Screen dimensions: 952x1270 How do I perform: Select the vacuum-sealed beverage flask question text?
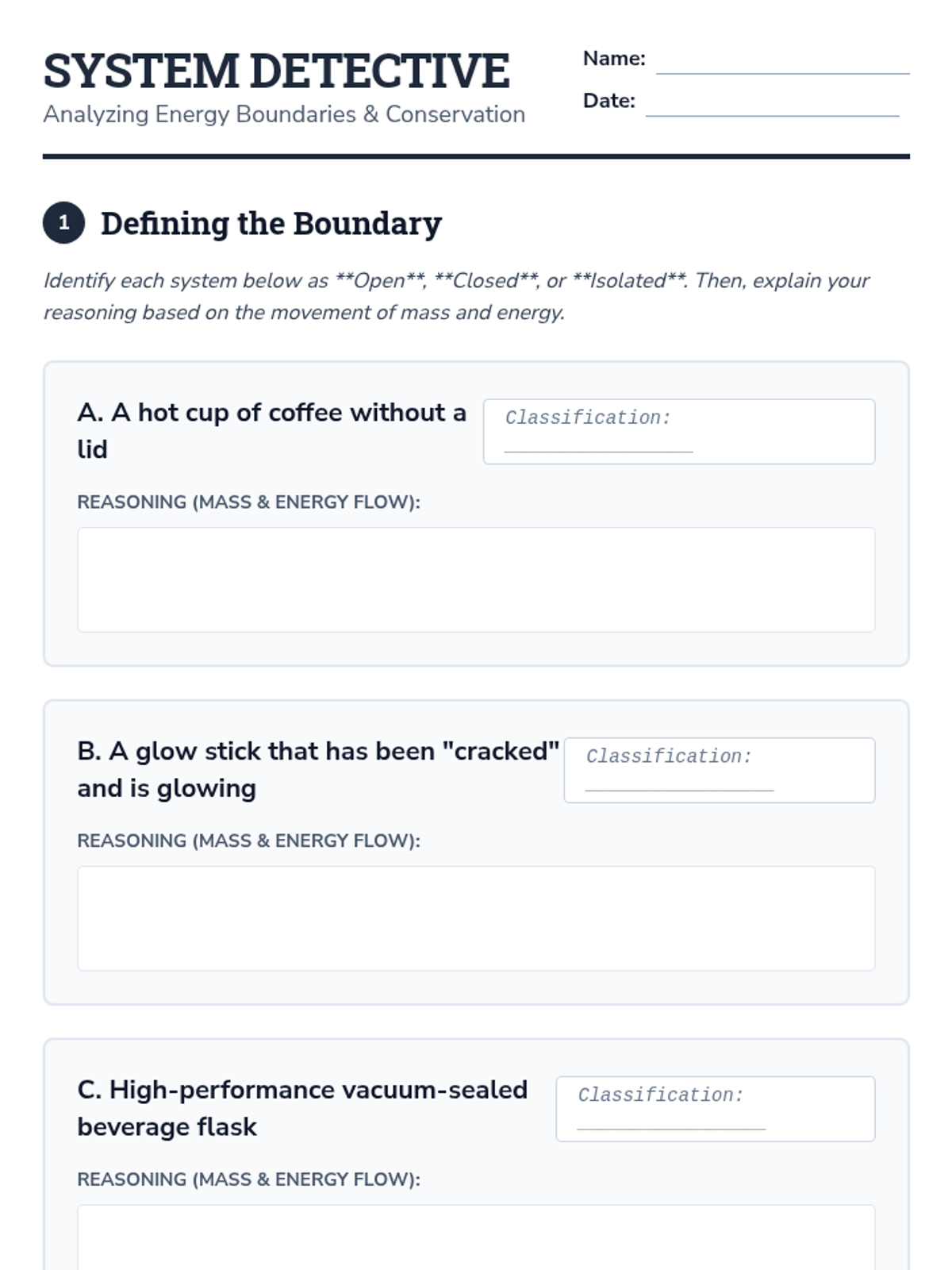tap(301, 1108)
